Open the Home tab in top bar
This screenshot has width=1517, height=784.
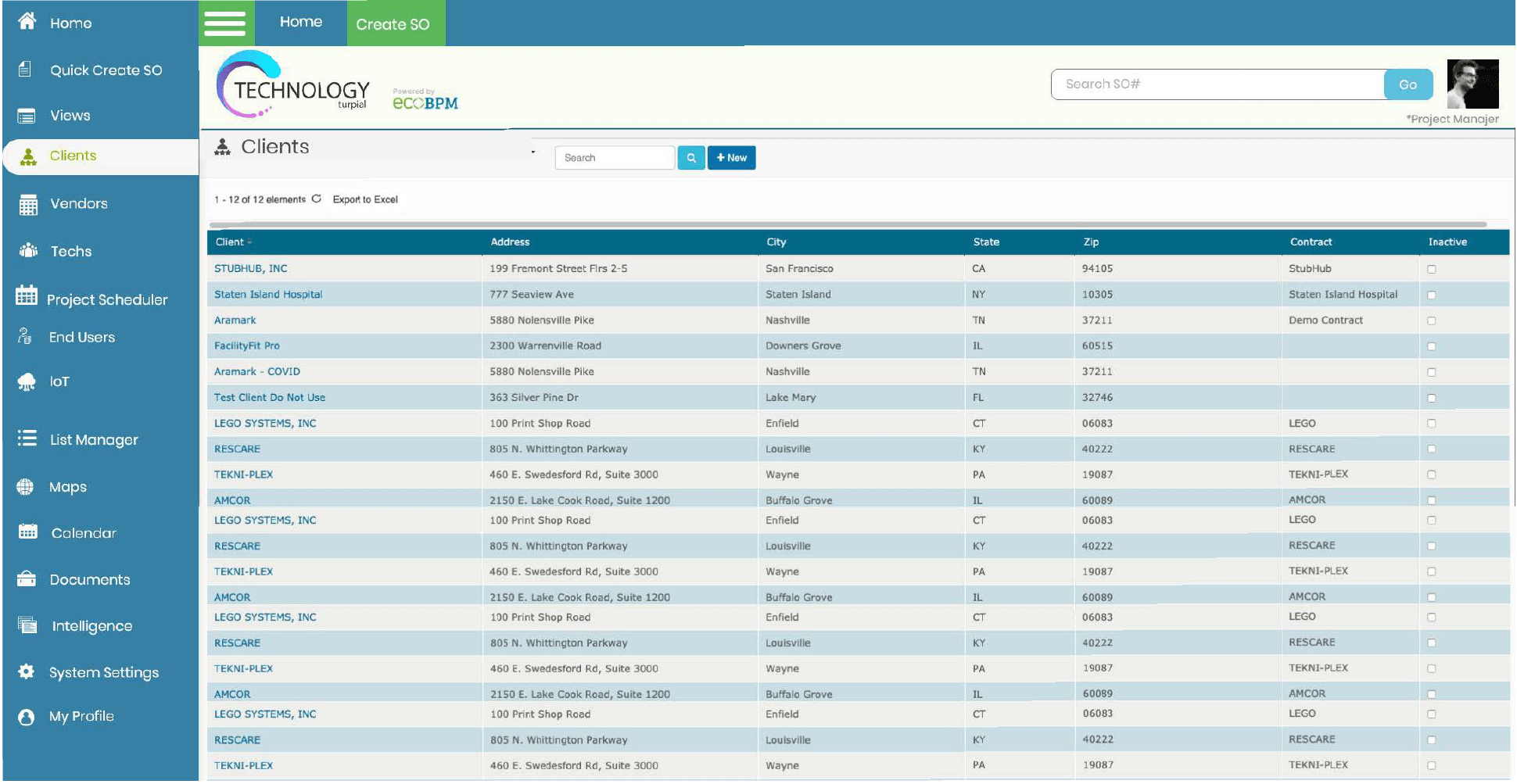(x=301, y=23)
